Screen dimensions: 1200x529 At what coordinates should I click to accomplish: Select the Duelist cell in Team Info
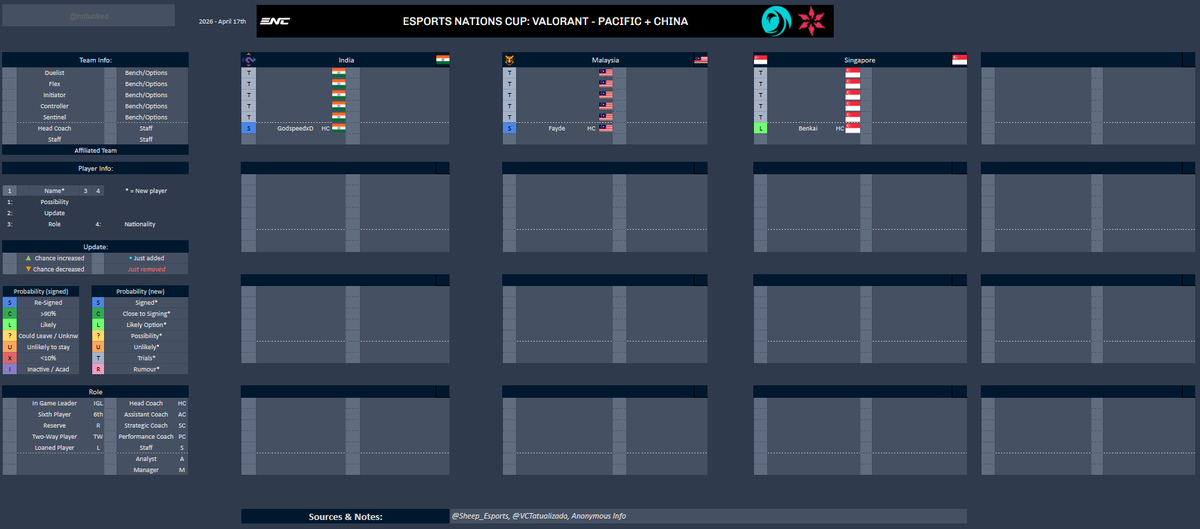coord(55,73)
